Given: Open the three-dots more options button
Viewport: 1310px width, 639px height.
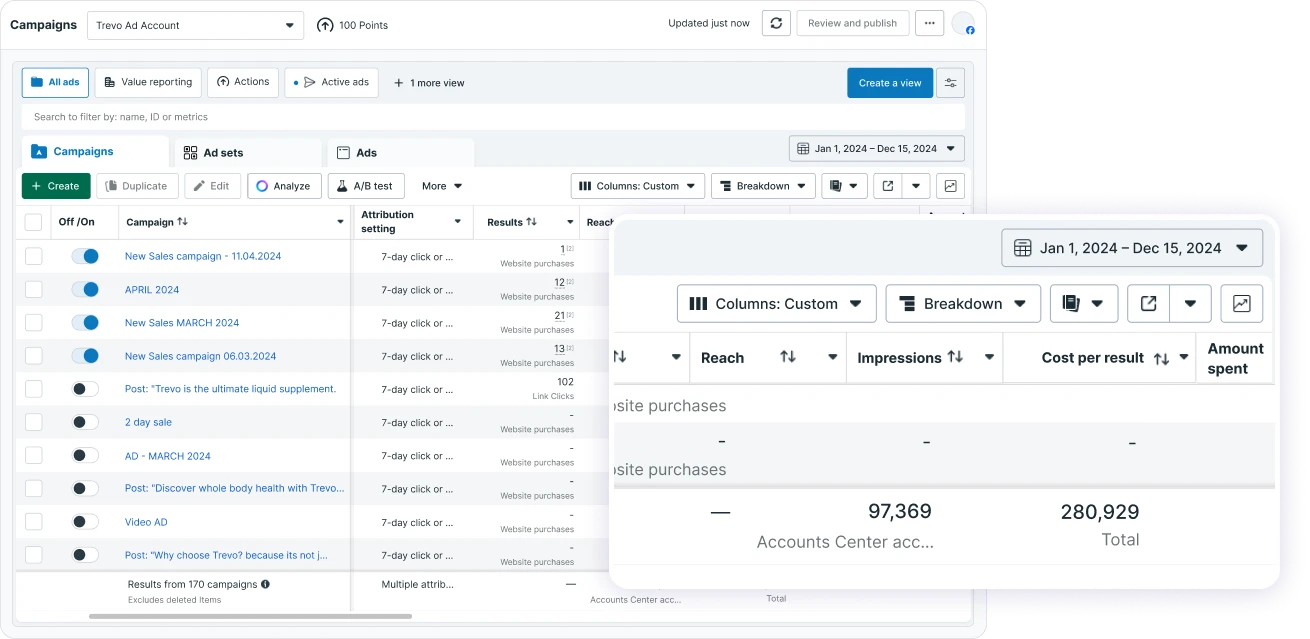Looking at the screenshot, I should click(x=929, y=24).
